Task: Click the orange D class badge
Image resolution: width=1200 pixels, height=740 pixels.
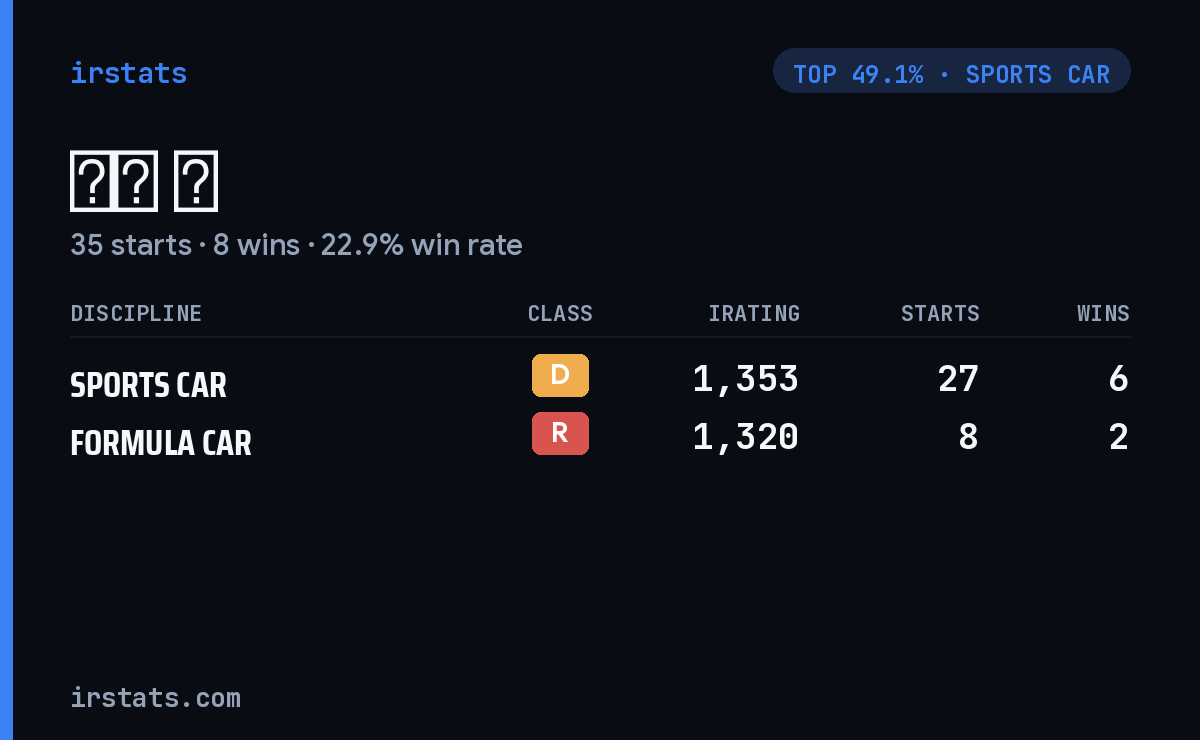Action: click(560, 376)
